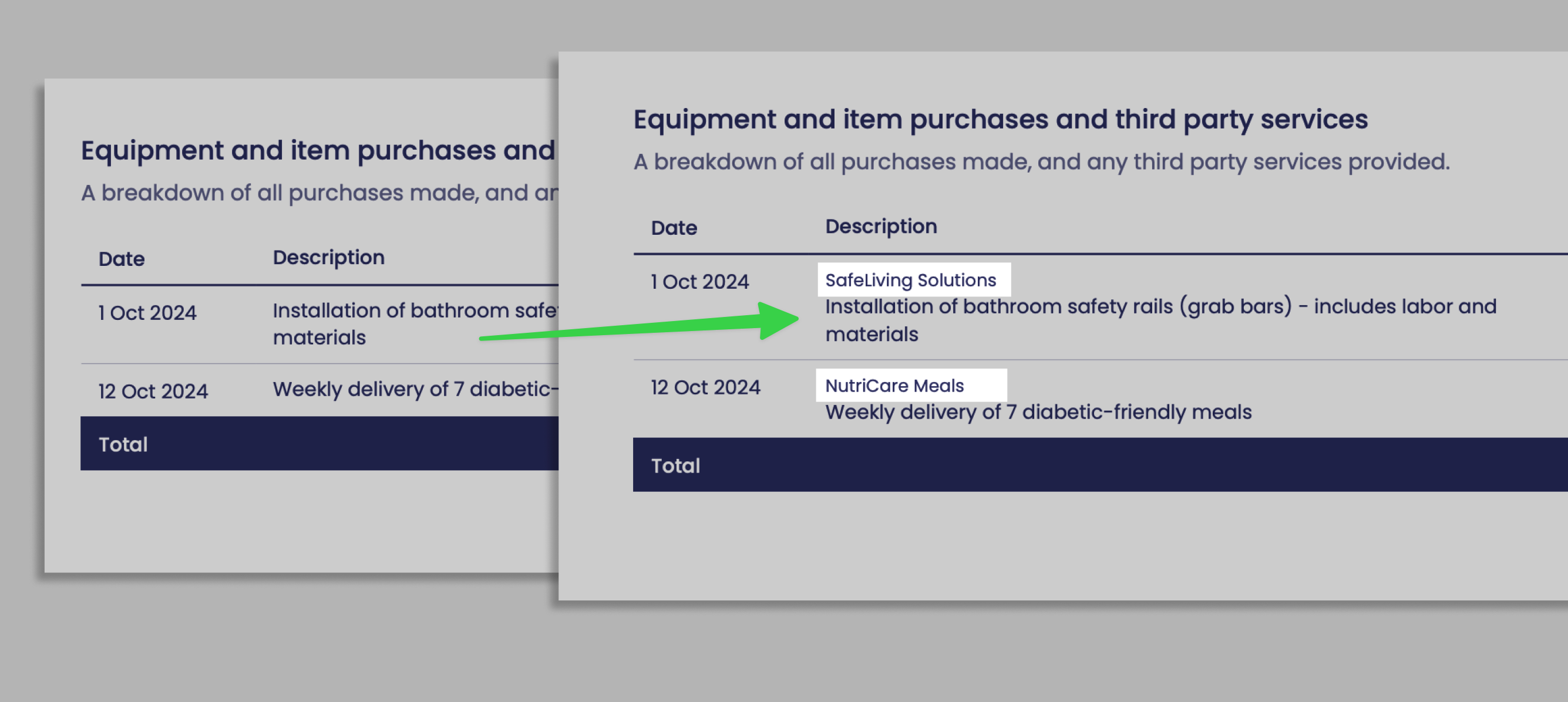Click the diabetic-friendly meals description in right panel
The height and width of the screenshot is (702, 1568).
(x=1038, y=413)
